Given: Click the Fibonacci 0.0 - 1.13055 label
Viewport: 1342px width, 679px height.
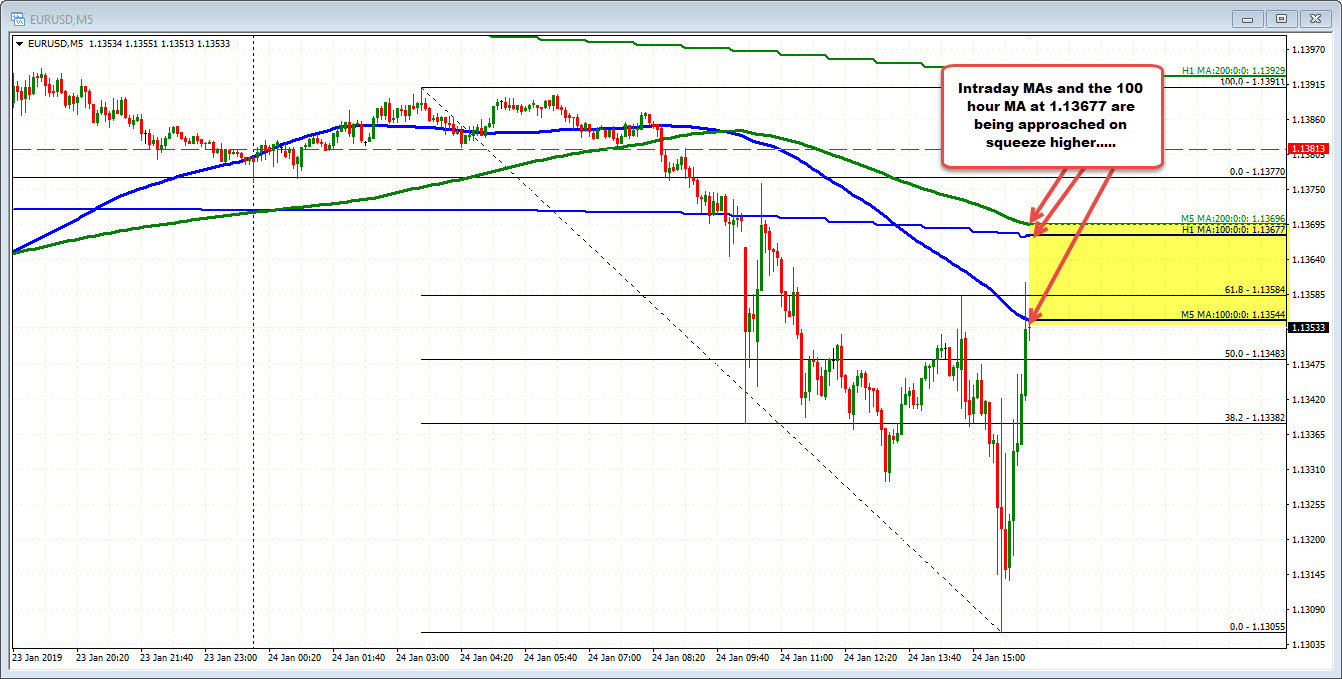Looking at the screenshot, I should [x=1257, y=626].
